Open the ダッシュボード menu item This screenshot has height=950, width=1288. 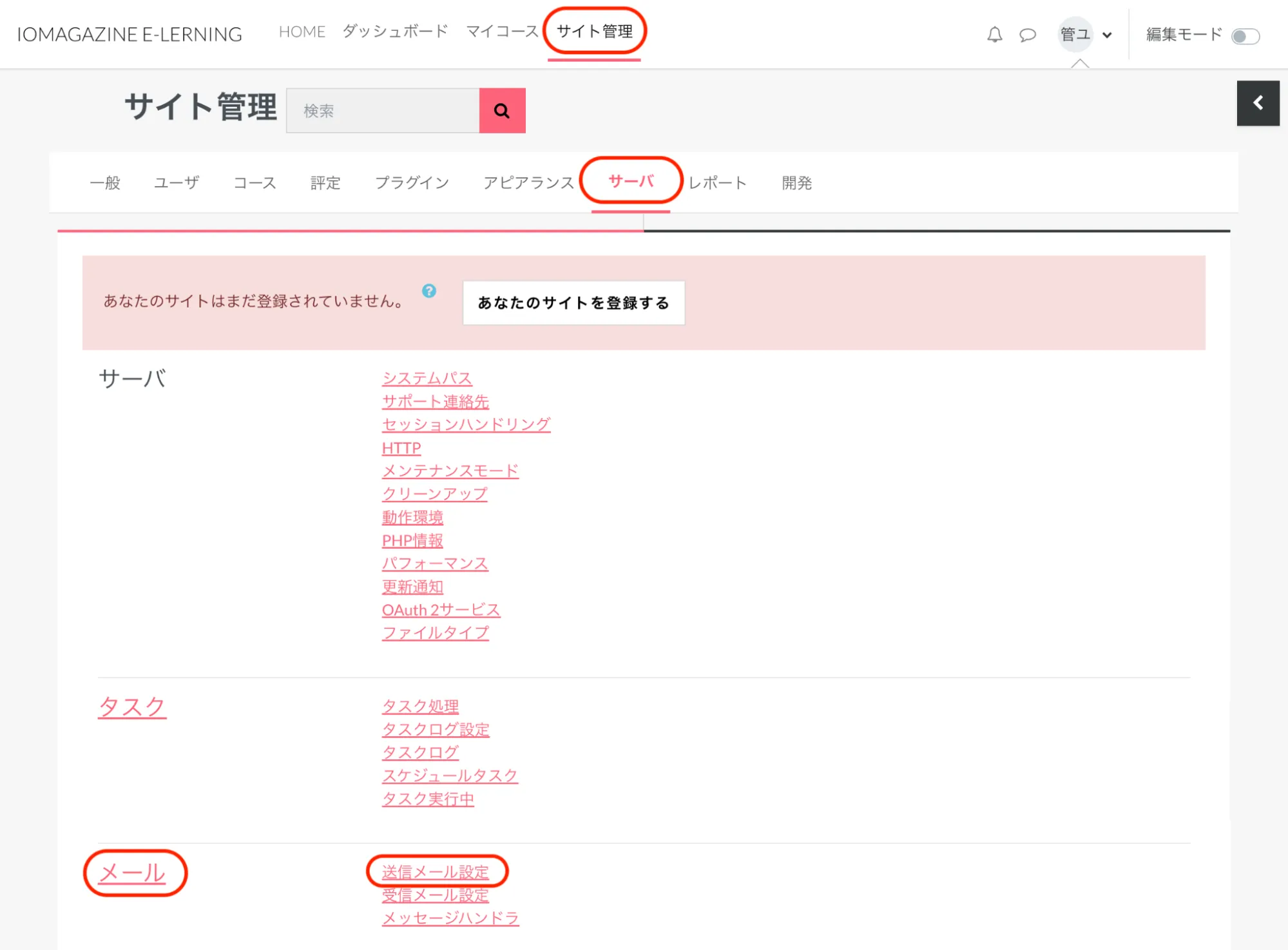395,32
